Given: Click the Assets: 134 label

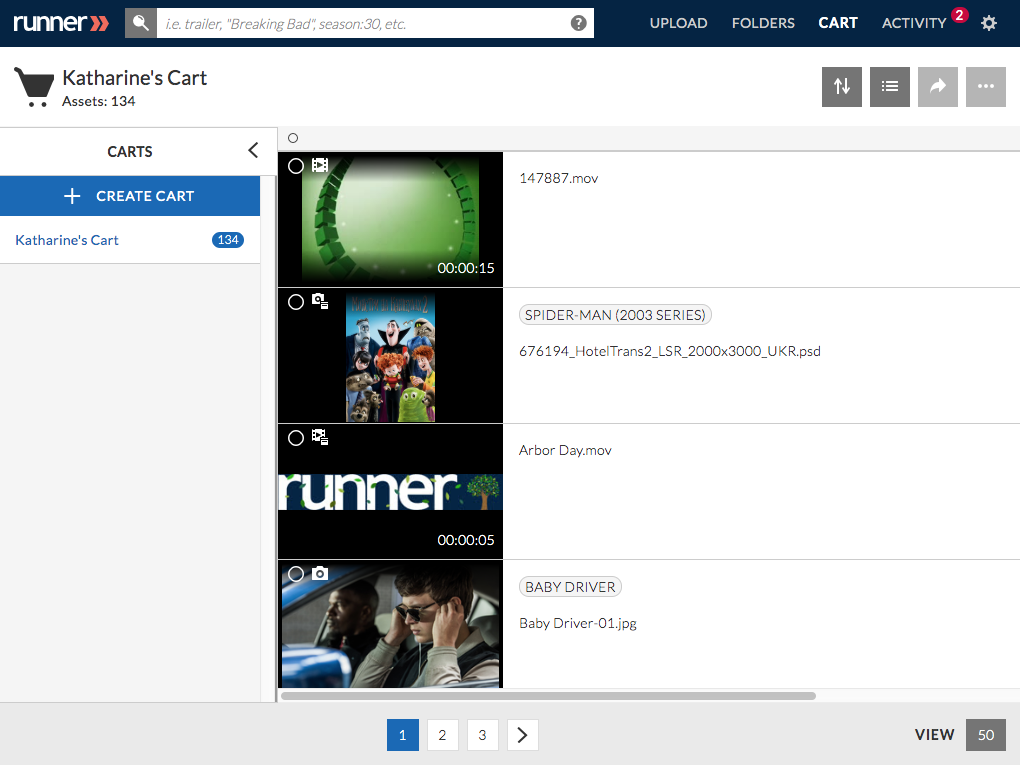Looking at the screenshot, I should [x=98, y=101].
